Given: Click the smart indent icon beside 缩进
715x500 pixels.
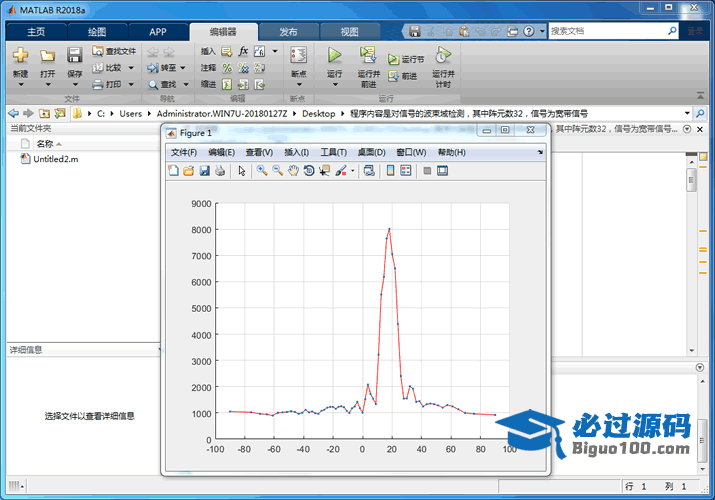Looking at the screenshot, I should tap(227, 84).
